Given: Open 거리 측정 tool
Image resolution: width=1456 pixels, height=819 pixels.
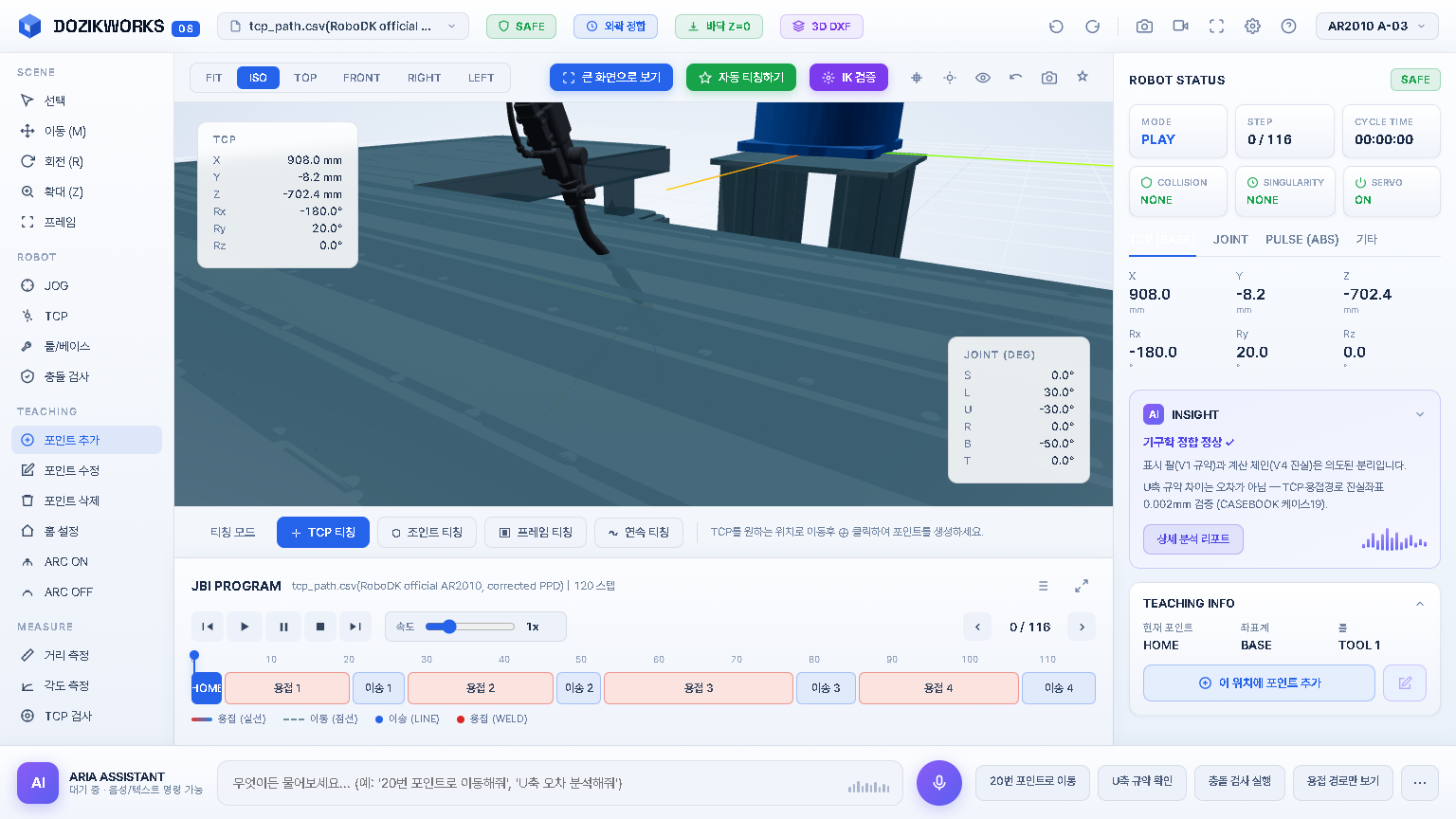Looking at the screenshot, I should (86, 655).
